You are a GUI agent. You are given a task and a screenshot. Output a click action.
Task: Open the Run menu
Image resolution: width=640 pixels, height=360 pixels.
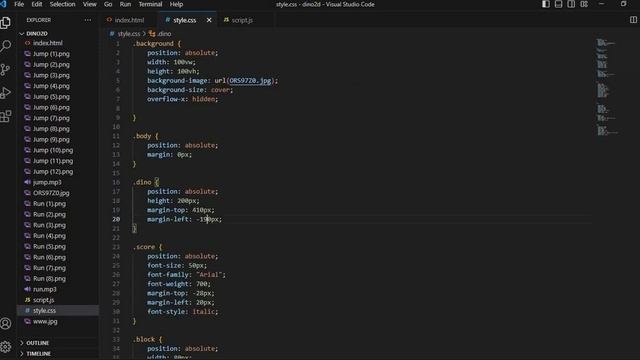pyautogui.click(x=125, y=4)
